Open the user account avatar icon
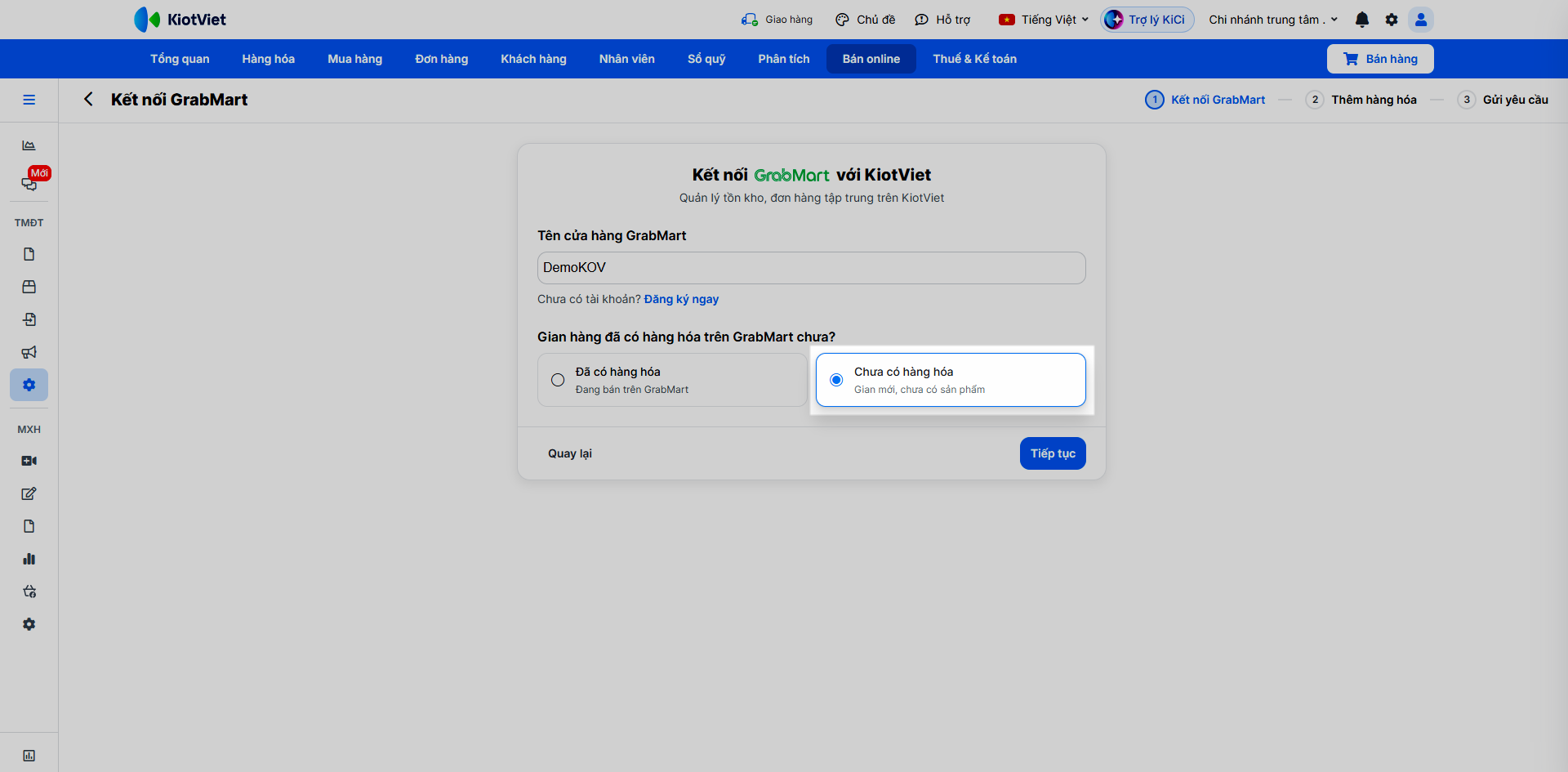1568x772 pixels. click(1421, 20)
